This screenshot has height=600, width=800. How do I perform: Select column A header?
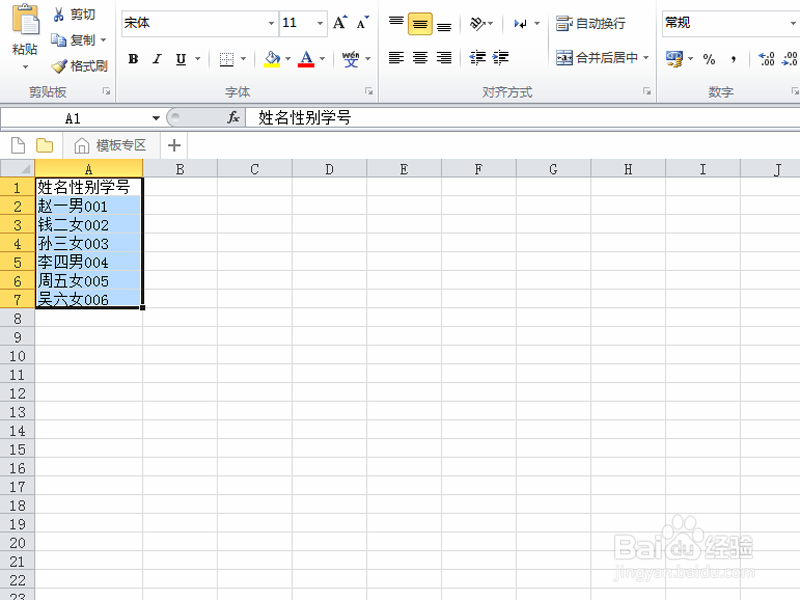coord(89,168)
